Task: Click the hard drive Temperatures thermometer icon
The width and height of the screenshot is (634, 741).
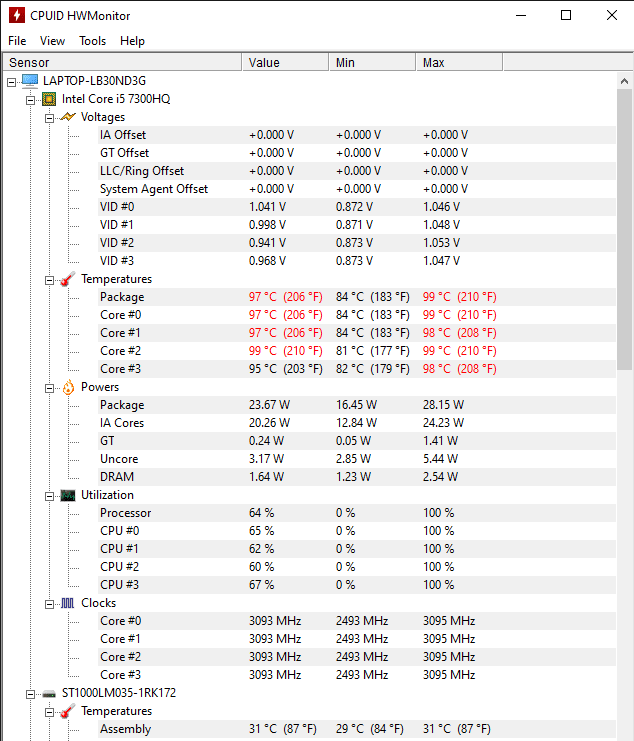Action: pyautogui.click(x=68, y=711)
